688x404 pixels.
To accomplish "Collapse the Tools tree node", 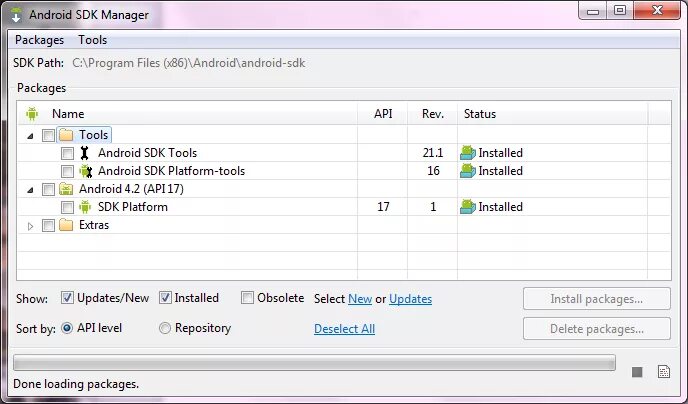I will point(30,136).
